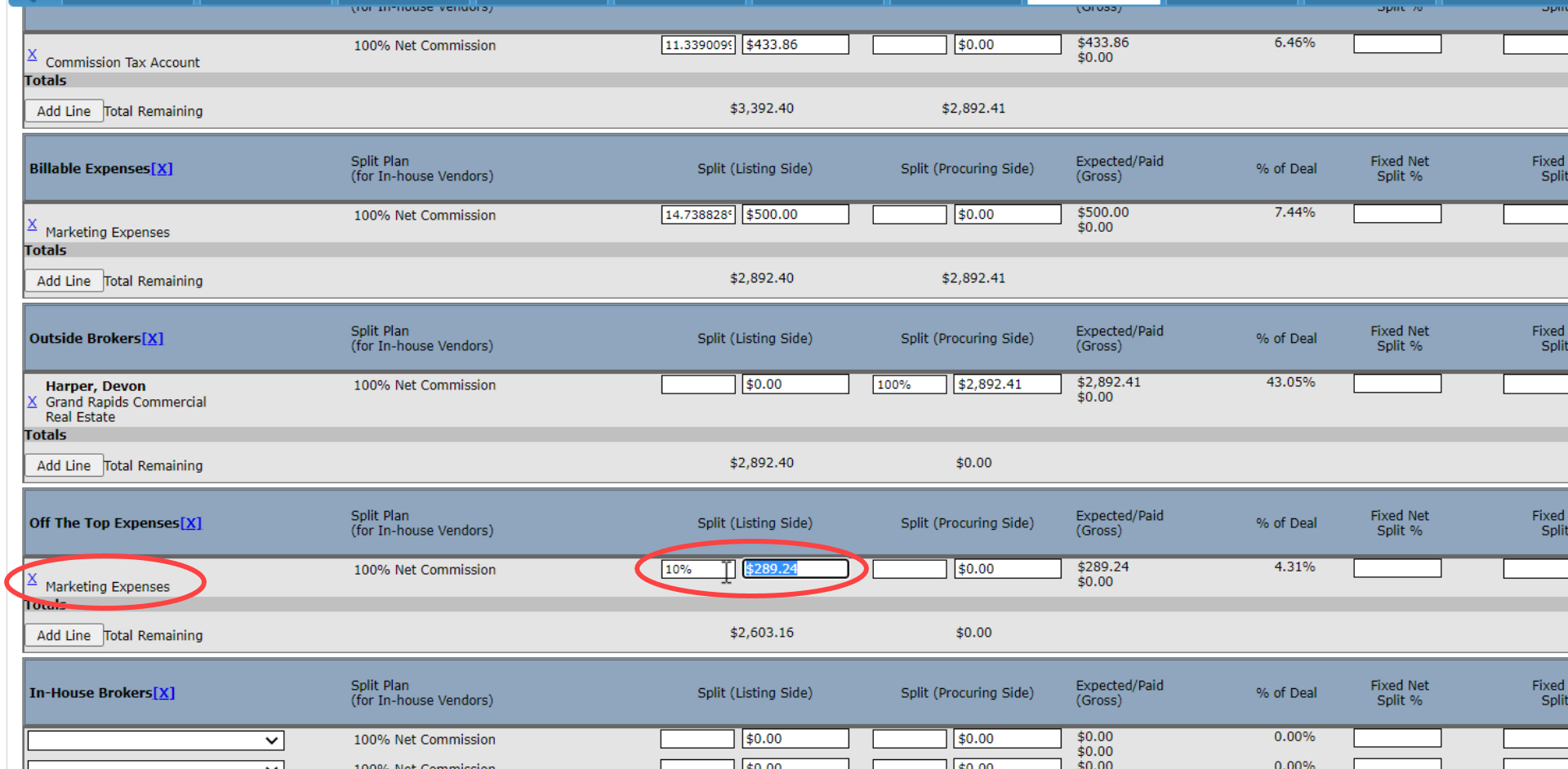Add Line below Commission Tax Account totals
The height and width of the screenshot is (769, 1568).
pyautogui.click(x=64, y=111)
